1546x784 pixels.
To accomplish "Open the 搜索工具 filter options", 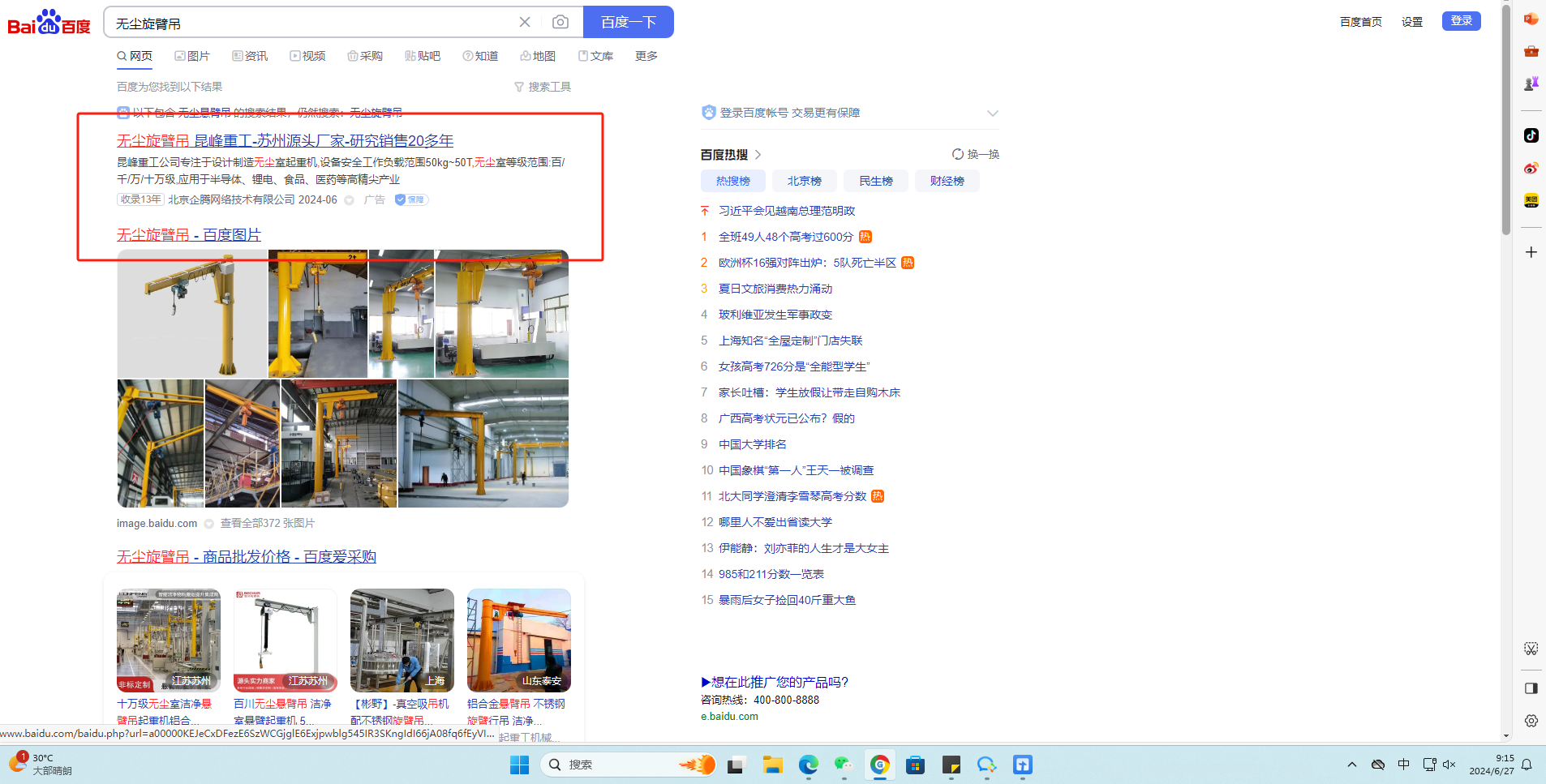I will (x=543, y=87).
